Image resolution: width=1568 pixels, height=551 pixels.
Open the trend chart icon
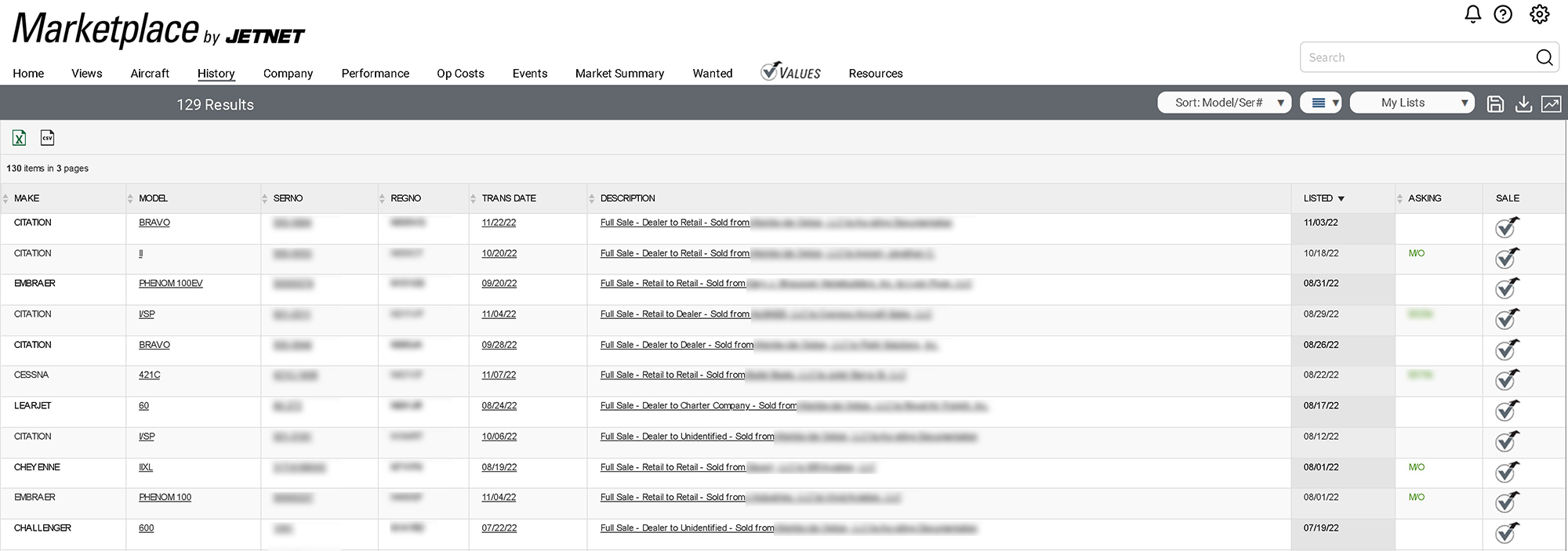1551,103
